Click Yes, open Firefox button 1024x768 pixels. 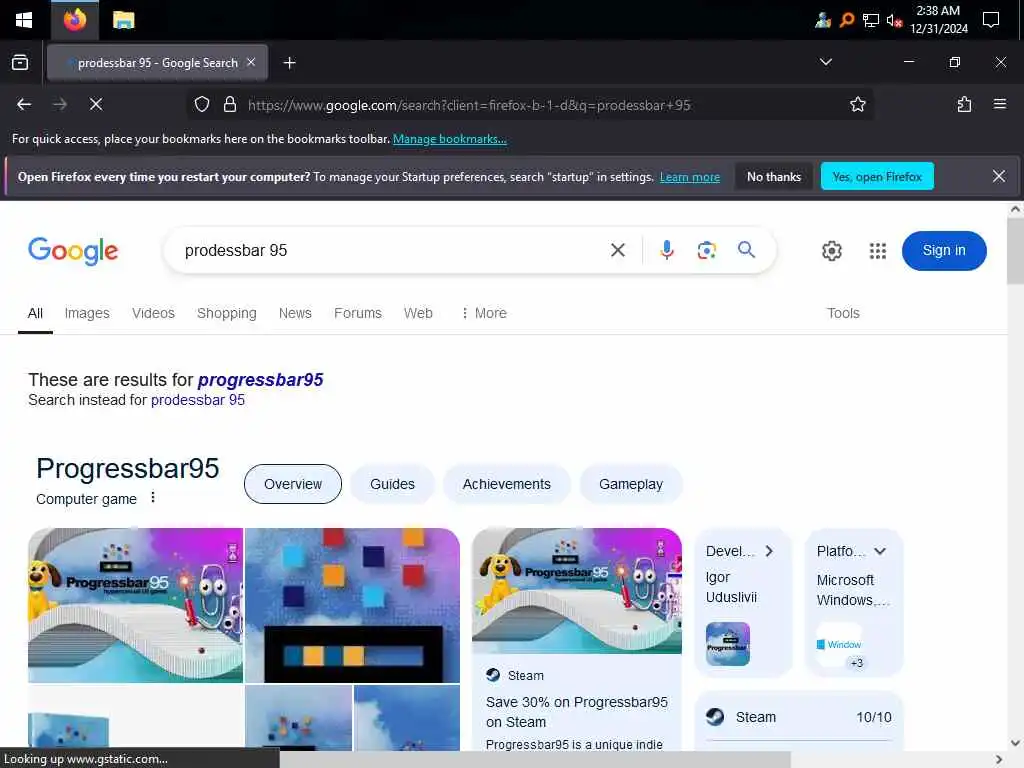[x=877, y=176]
